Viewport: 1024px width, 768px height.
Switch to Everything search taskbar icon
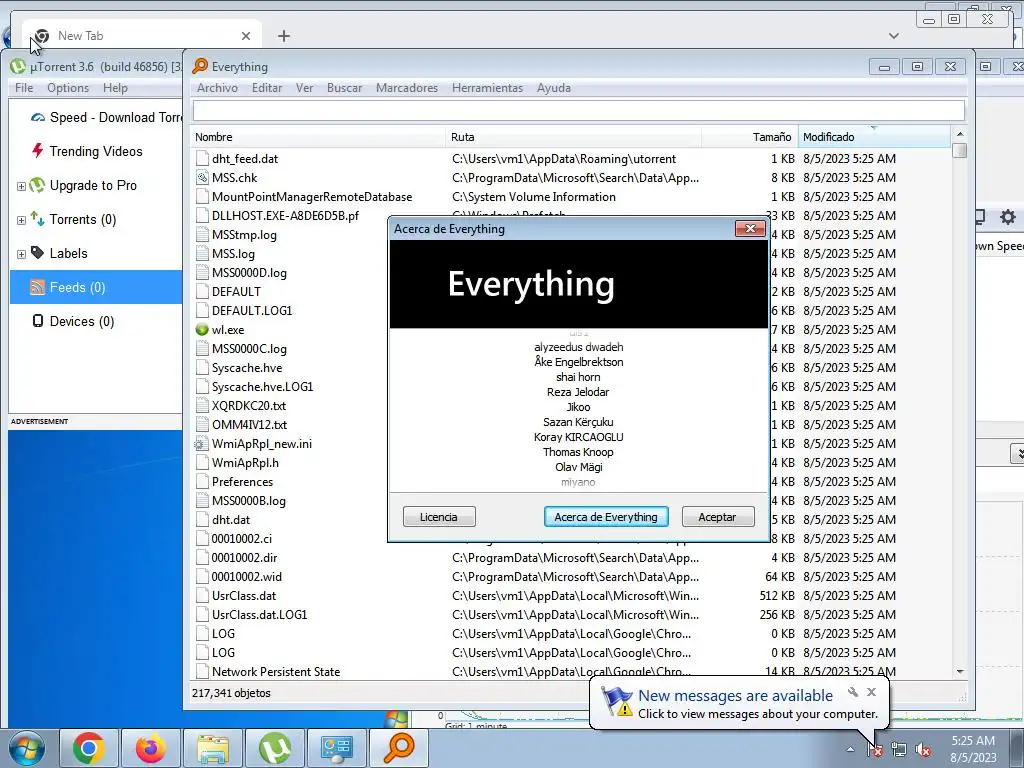(398, 748)
